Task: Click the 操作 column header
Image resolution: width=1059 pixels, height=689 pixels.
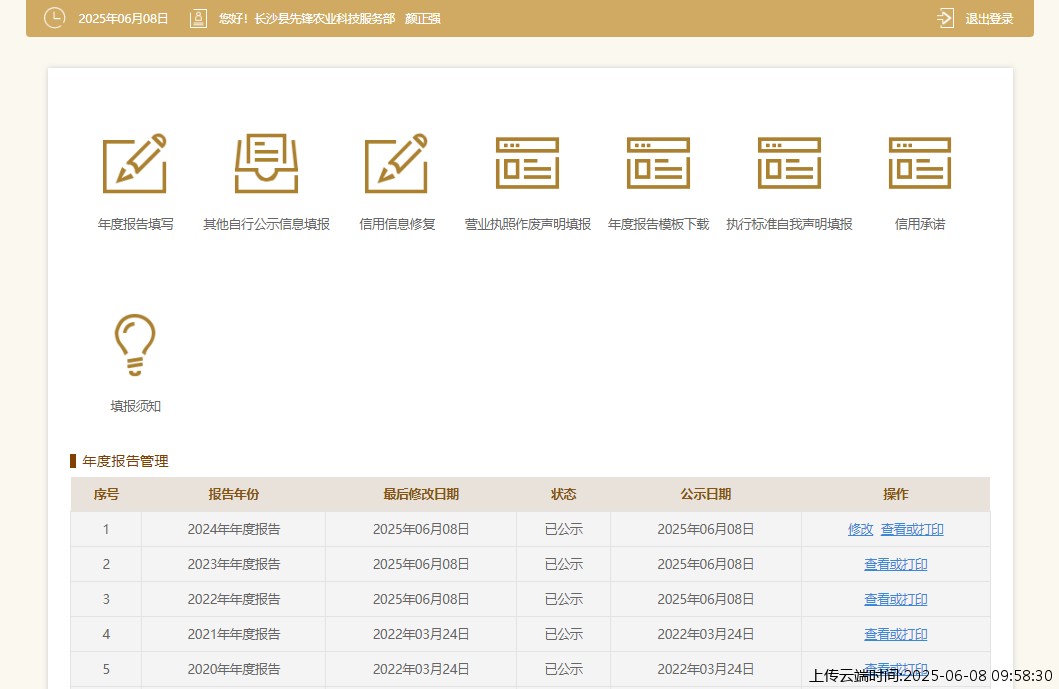Action: [896, 494]
